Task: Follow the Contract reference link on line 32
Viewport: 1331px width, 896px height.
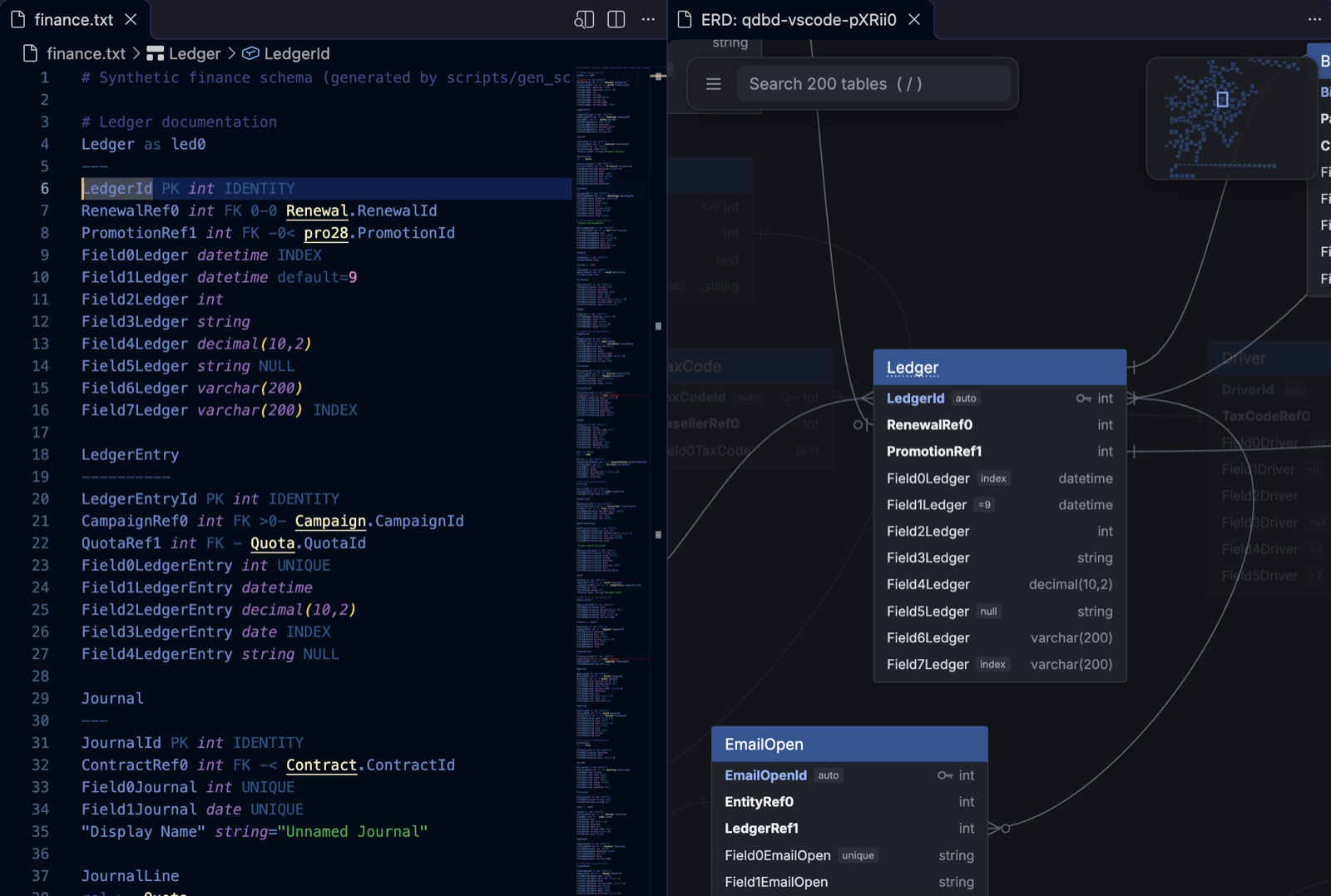Action: [321, 765]
